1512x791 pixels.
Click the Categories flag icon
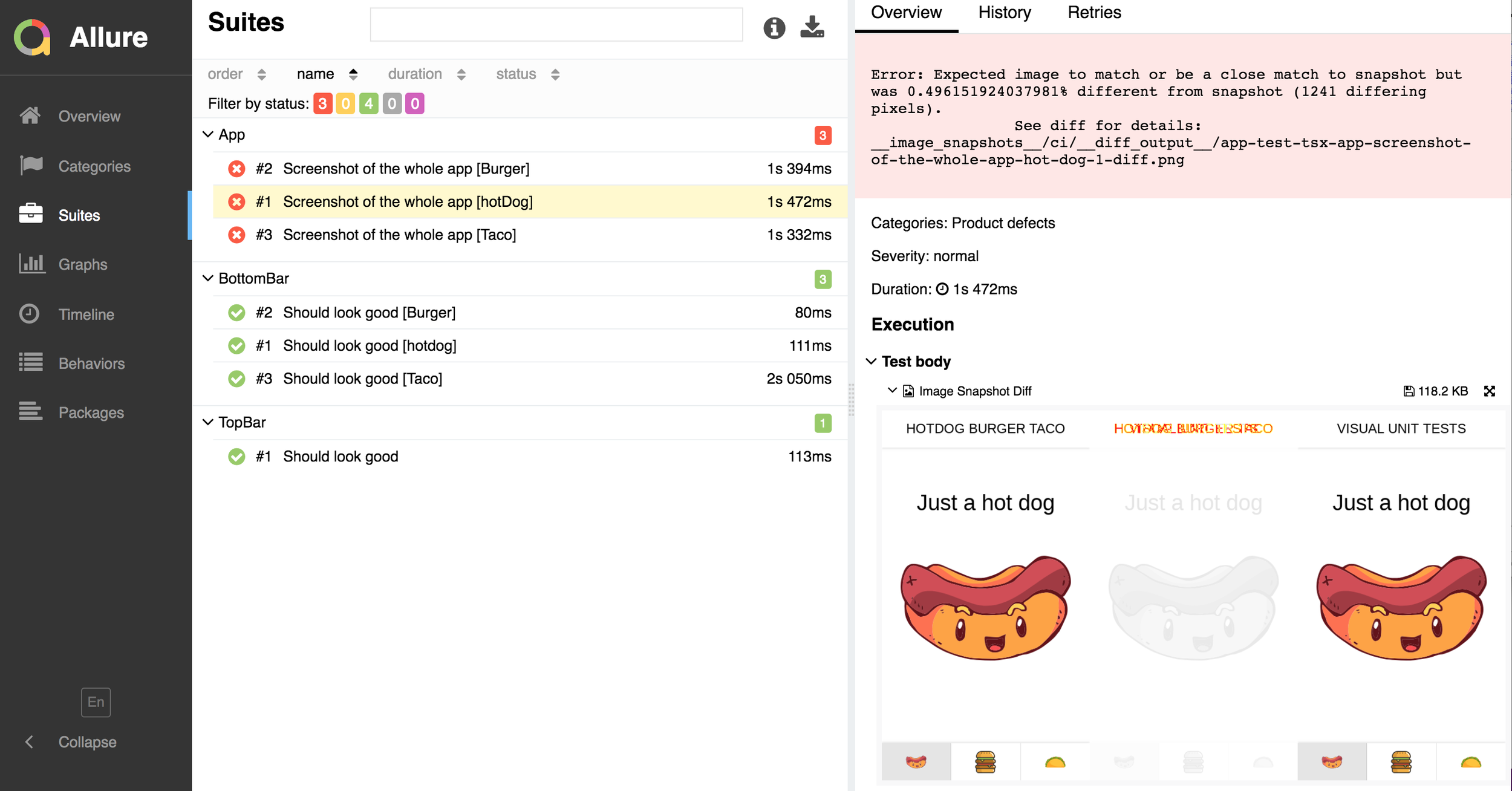pos(31,165)
